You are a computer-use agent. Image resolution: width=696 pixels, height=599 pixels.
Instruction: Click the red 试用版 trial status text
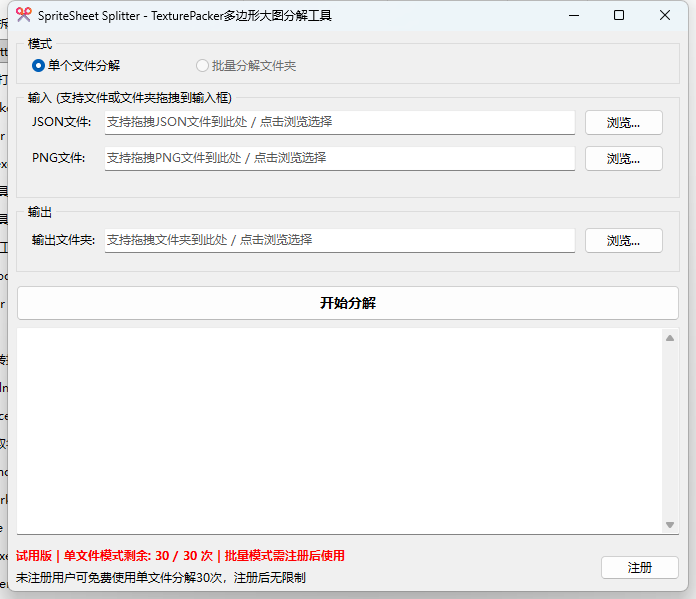click(x=180, y=555)
